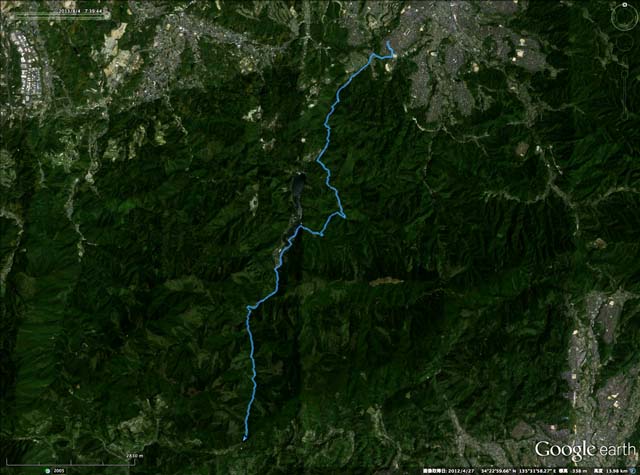Click the move joystick below the compass

coord(624,42)
